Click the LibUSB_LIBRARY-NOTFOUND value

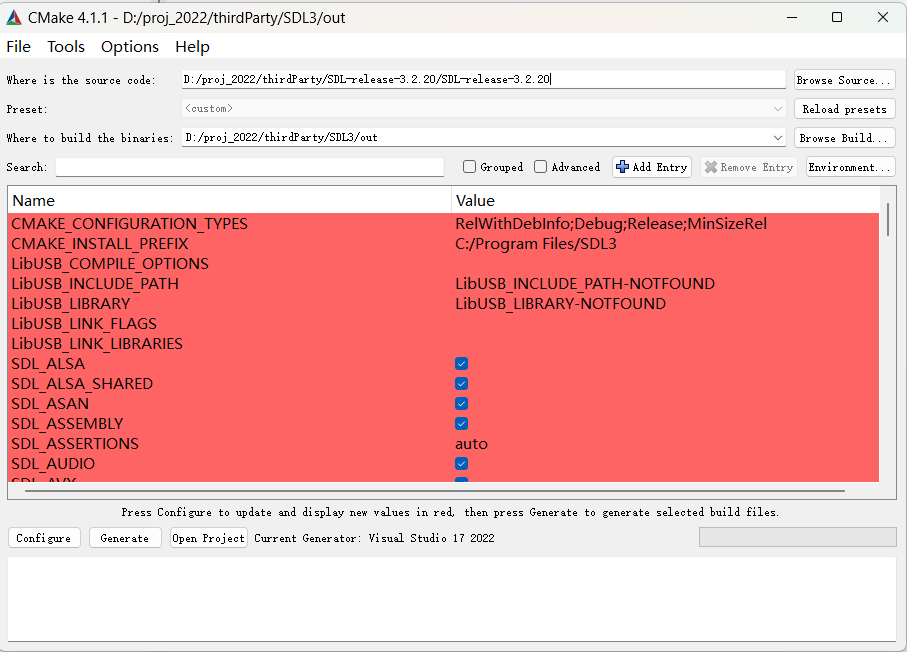point(561,304)
